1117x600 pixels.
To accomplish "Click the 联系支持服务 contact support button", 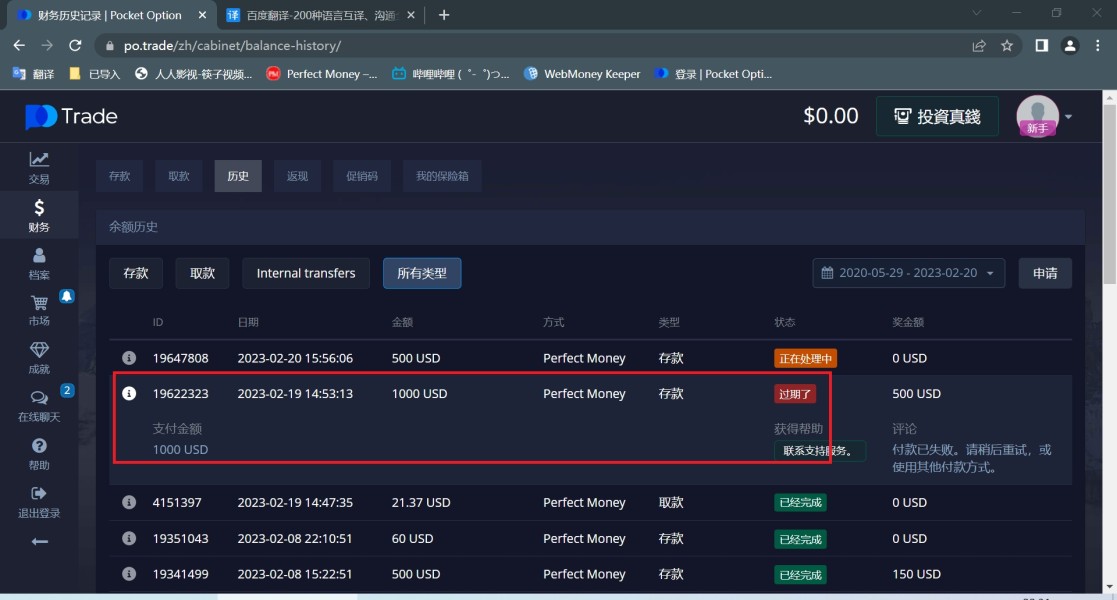I will click(x=819, y=451).
